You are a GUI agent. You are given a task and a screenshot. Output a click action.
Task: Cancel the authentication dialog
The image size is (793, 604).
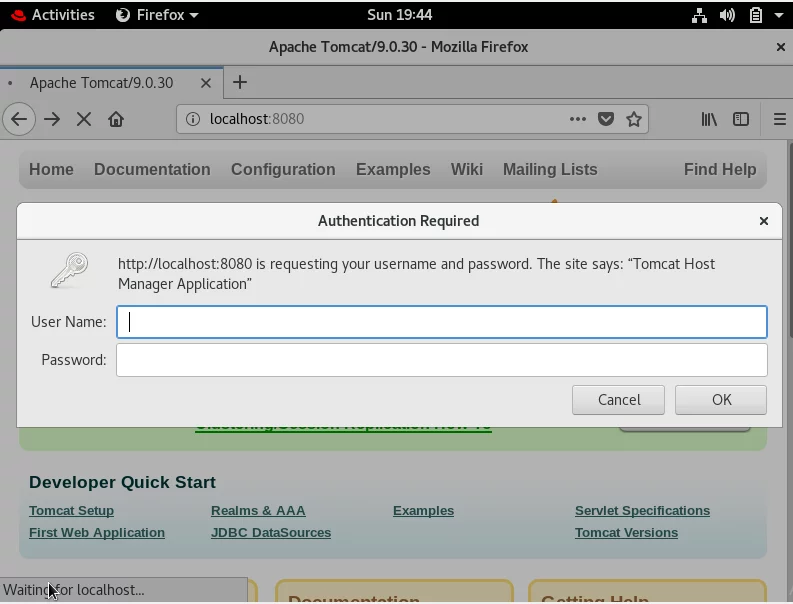(x=618, y=400)
